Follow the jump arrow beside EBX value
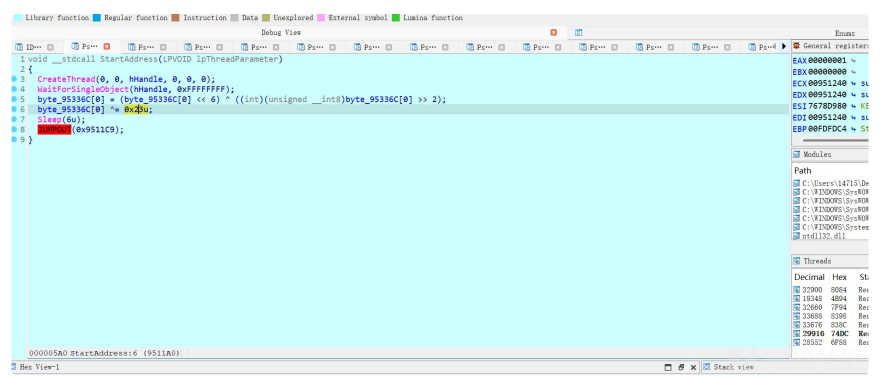880x378 pixels. 854,72
